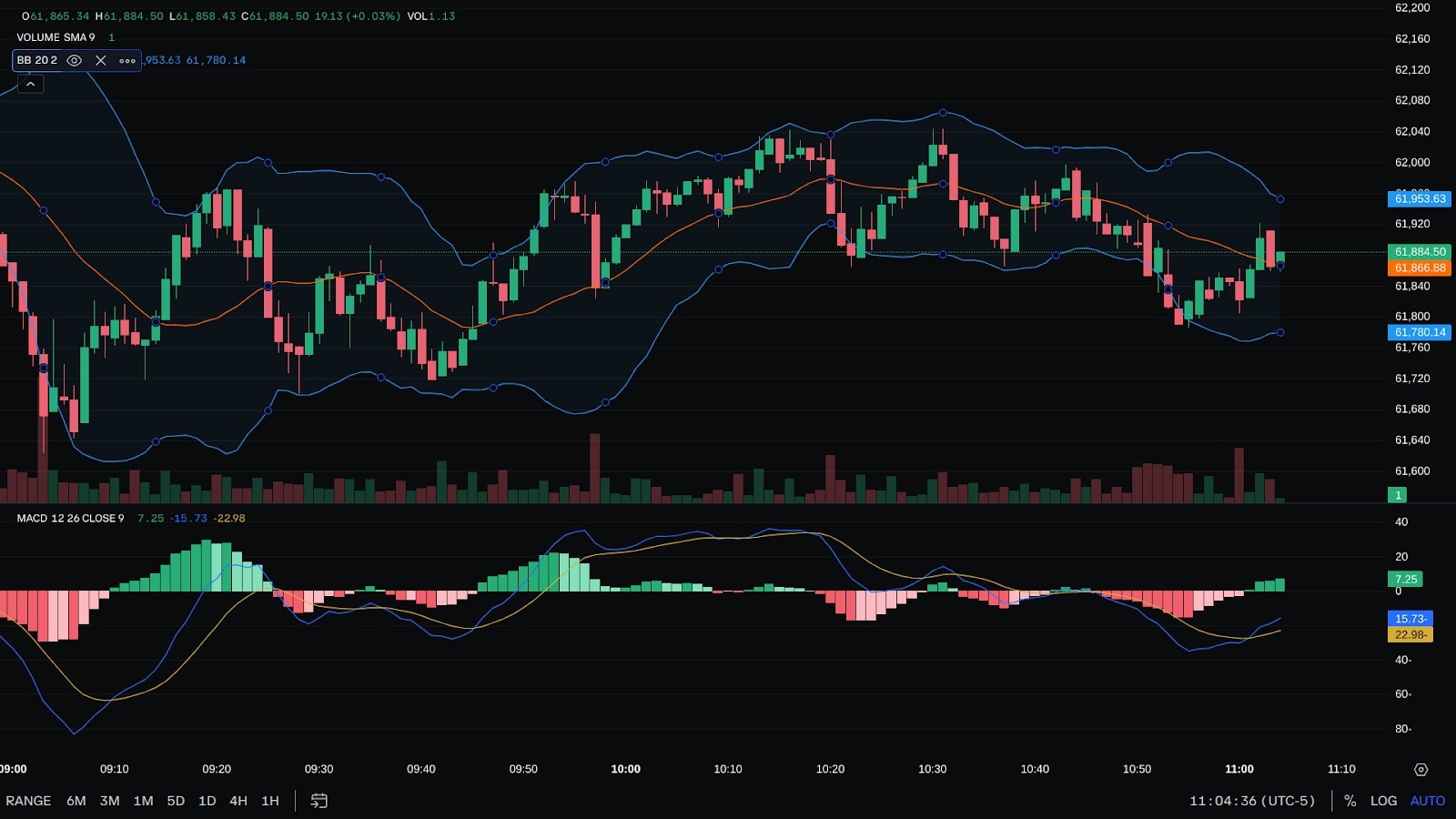Viewport: 1456px width, 819px height.
Task: Select the 11:00 time axis marker
Action: (x=1239, y=769)
